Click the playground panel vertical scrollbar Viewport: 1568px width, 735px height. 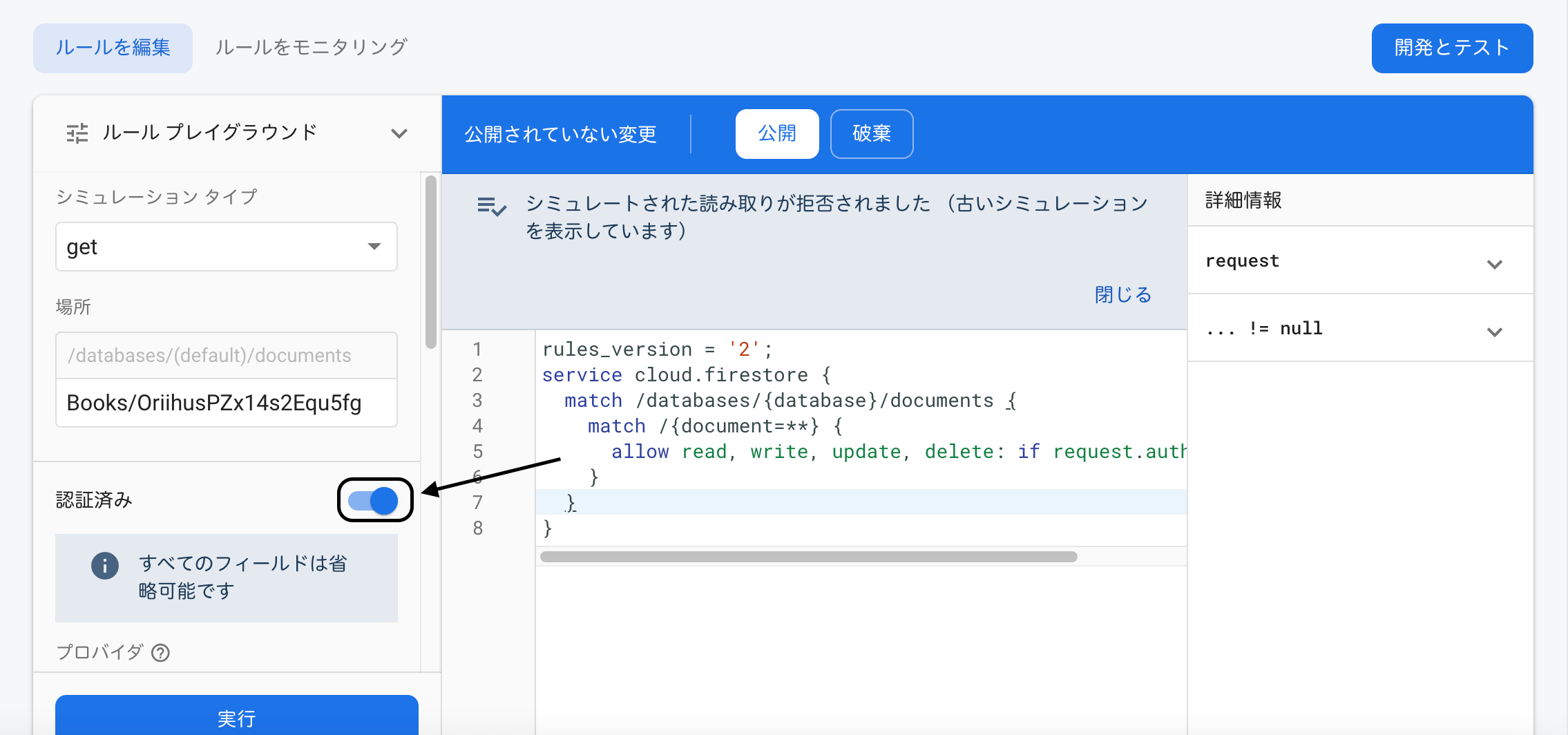tap(431, 262)
